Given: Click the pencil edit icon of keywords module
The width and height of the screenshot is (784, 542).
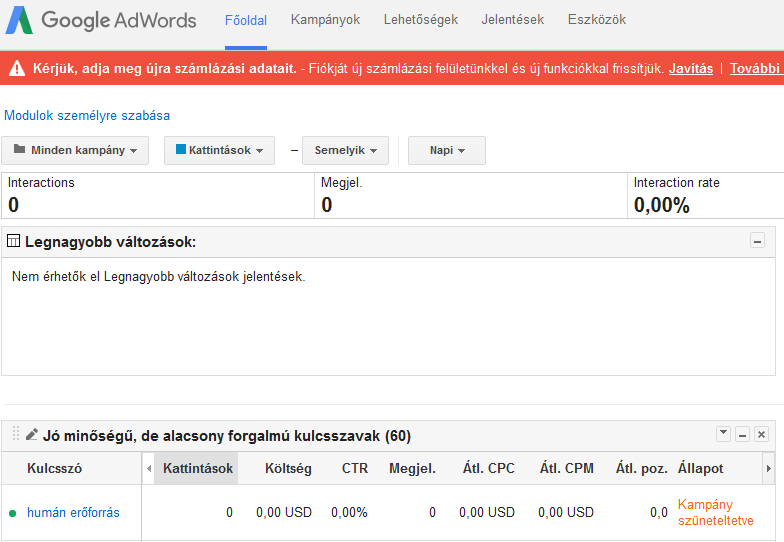Looking at the screenshot, I should [32, 434].
